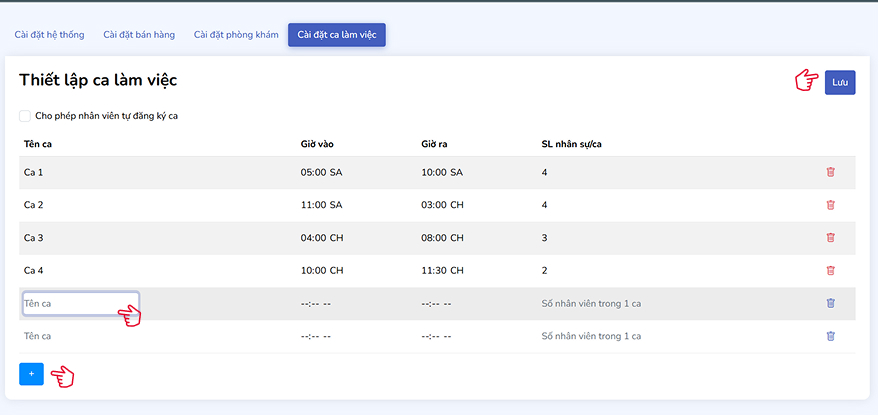Focus the highlighted 'Tên ca' input field
Screen dimensions: 879x416
(79, 303)
